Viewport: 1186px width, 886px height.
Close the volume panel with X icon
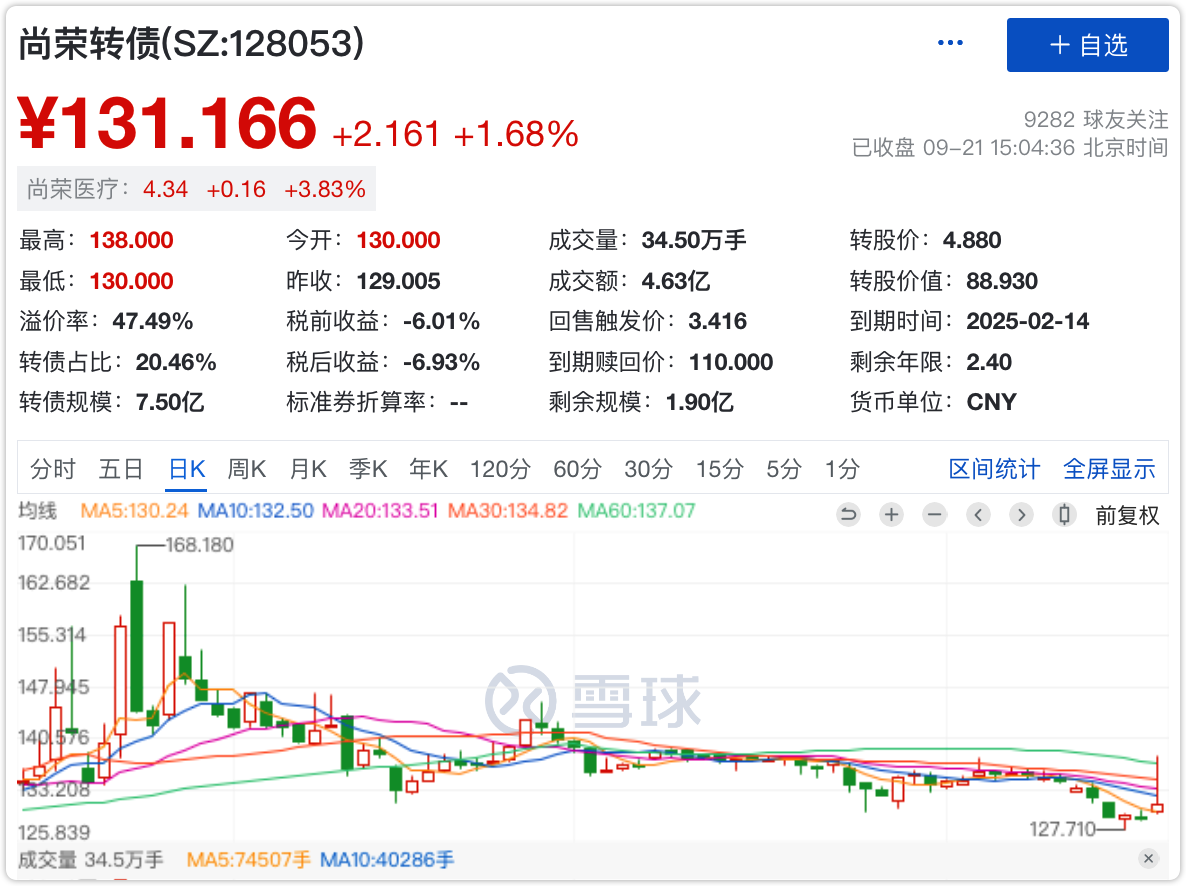tap(1148, 859)
